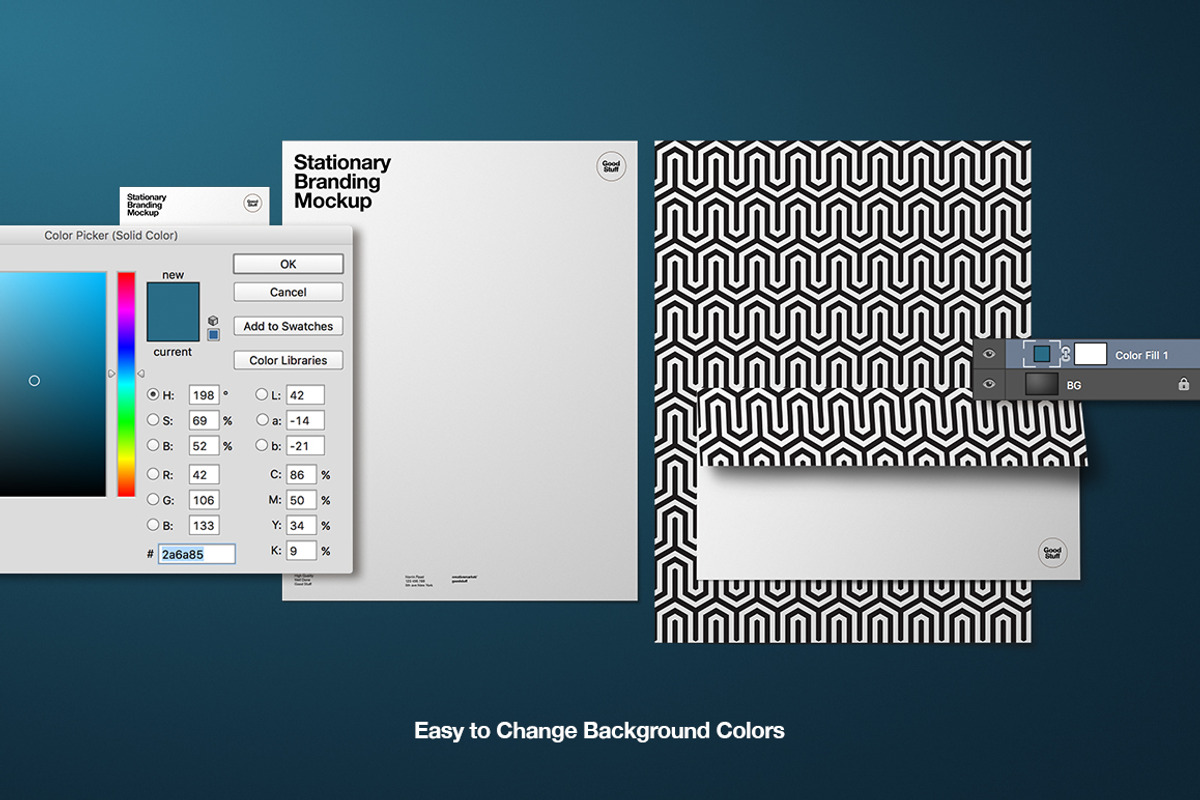Click the G value field showing 106
This screenshot has width=1200, height=800.
203,500
